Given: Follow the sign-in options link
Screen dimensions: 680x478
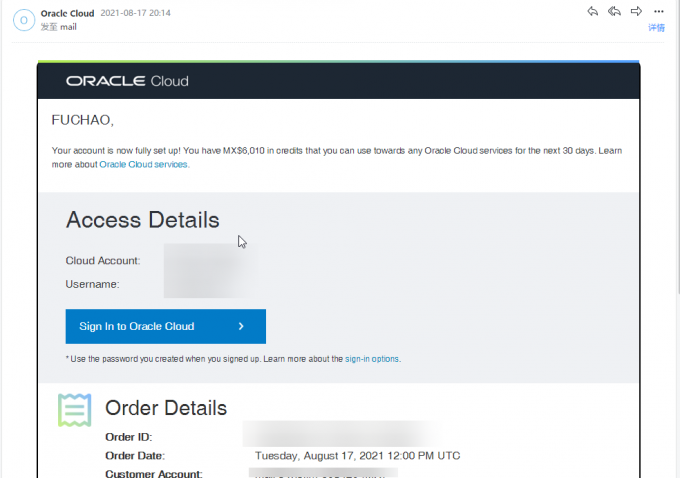Looking at the screenshot, I should tap(372, 358).
